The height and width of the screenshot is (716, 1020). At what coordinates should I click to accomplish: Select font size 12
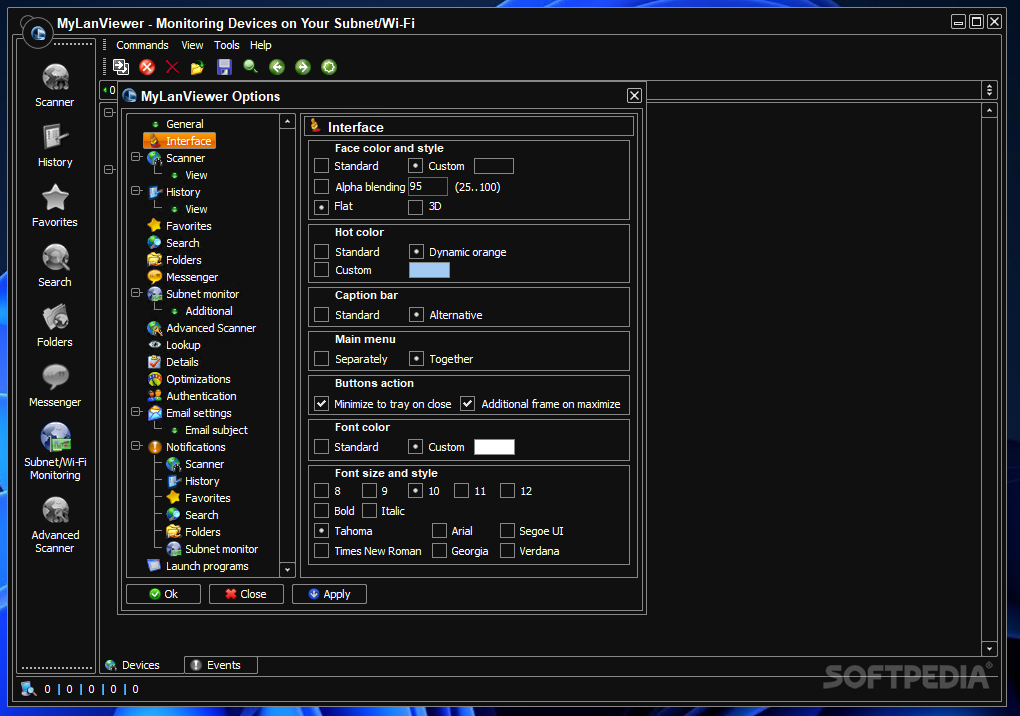507,491
